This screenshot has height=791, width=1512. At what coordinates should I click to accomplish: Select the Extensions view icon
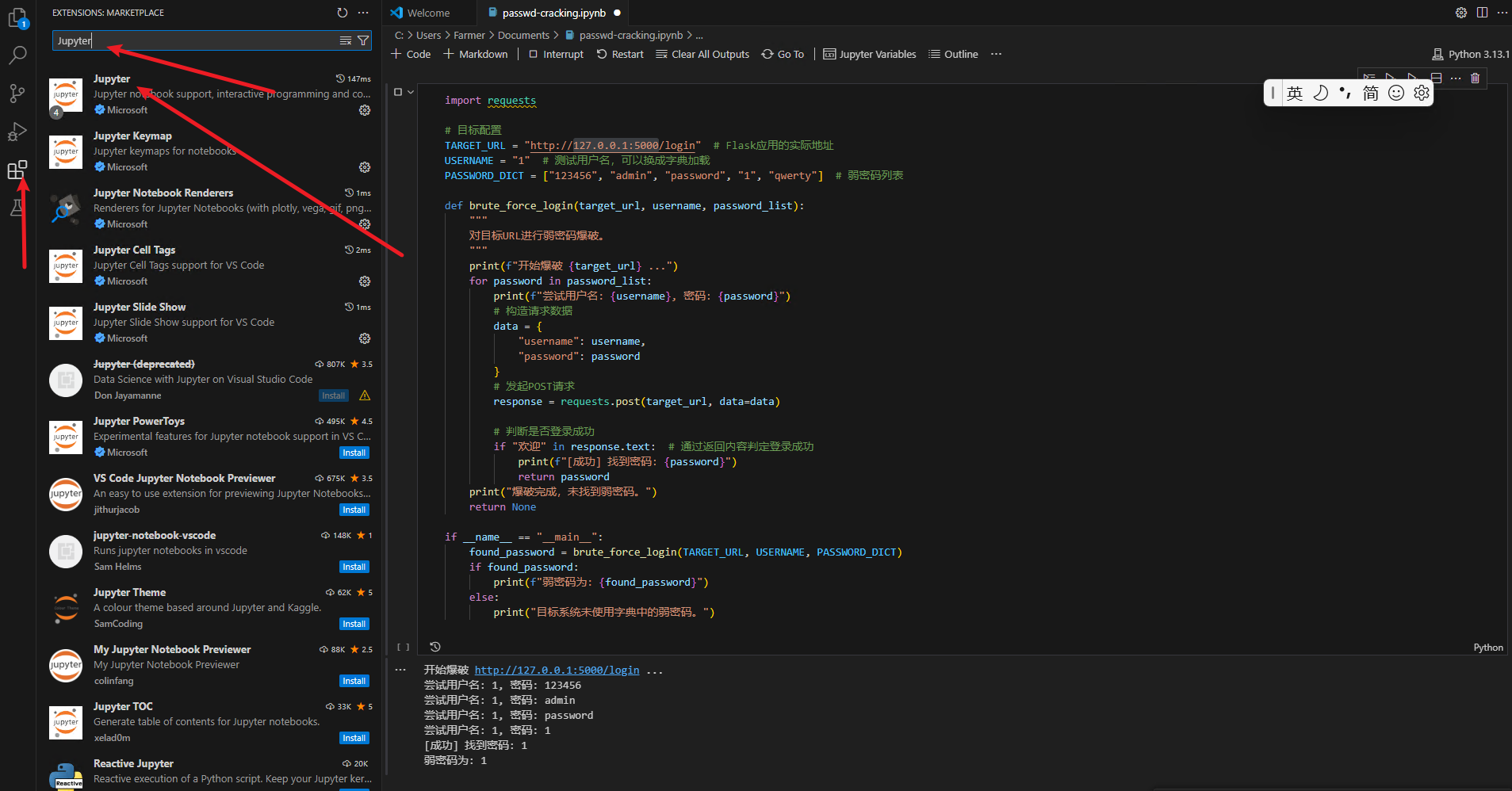coord(17,169)
